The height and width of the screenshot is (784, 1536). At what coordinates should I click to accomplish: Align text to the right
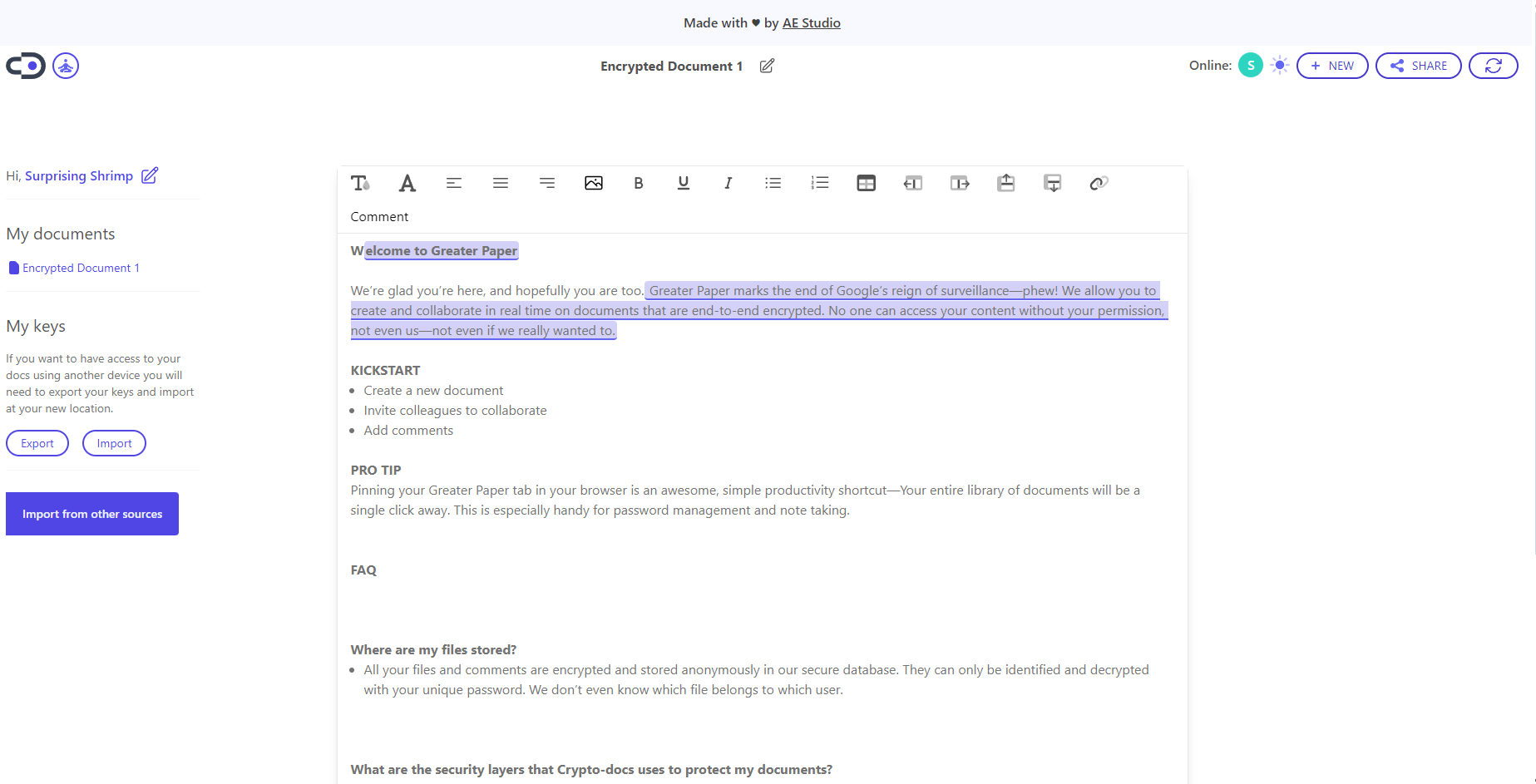547,183
